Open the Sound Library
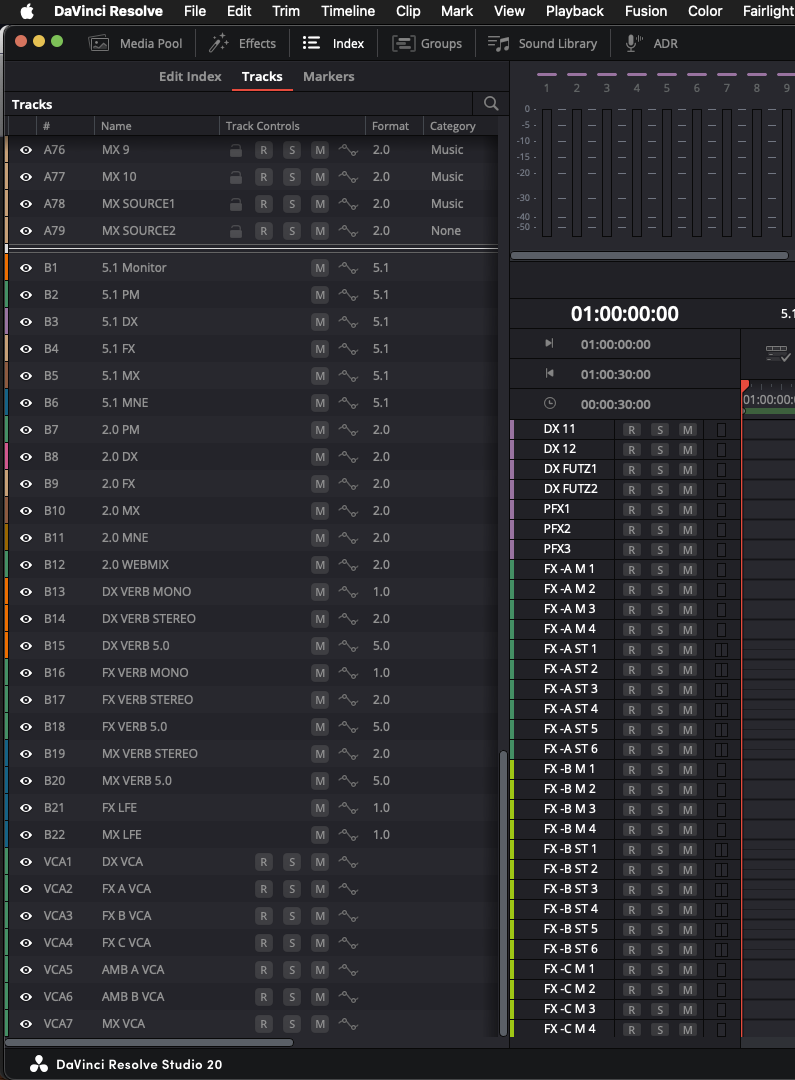The width and height of the screenshot is (795, 1080). point(543,43)
